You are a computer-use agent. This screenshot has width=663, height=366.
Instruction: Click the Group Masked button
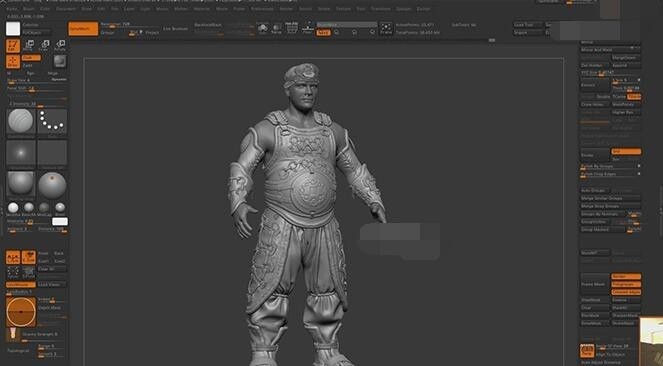click(603, 229)
